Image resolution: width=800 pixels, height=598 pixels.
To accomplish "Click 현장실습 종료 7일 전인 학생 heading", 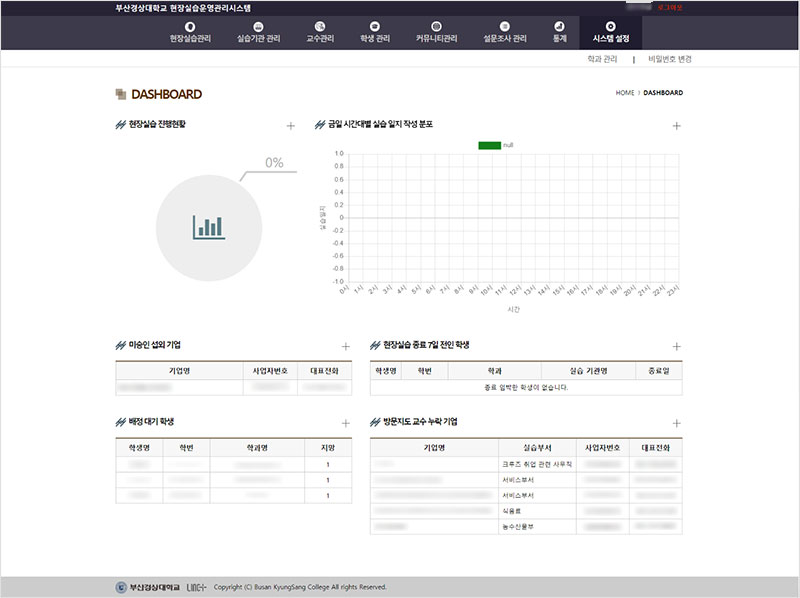I will click(x=426, y=345).
